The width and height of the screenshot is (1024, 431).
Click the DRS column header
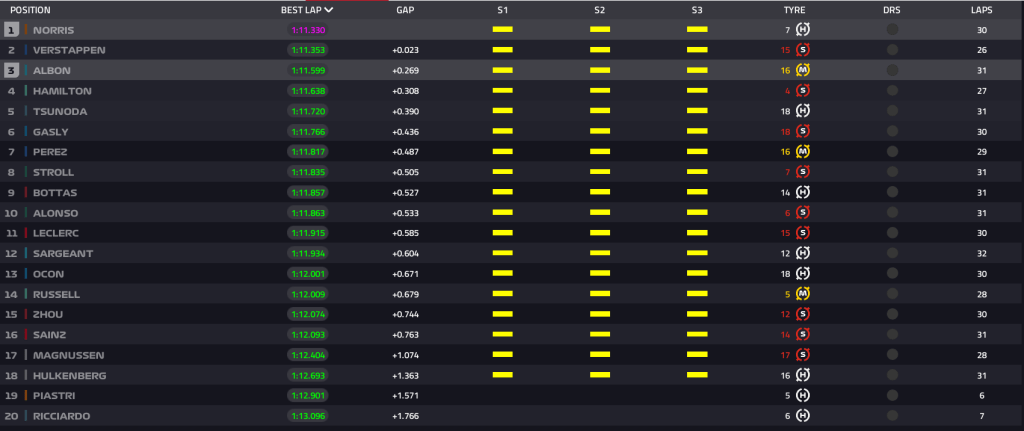[892, 10]
